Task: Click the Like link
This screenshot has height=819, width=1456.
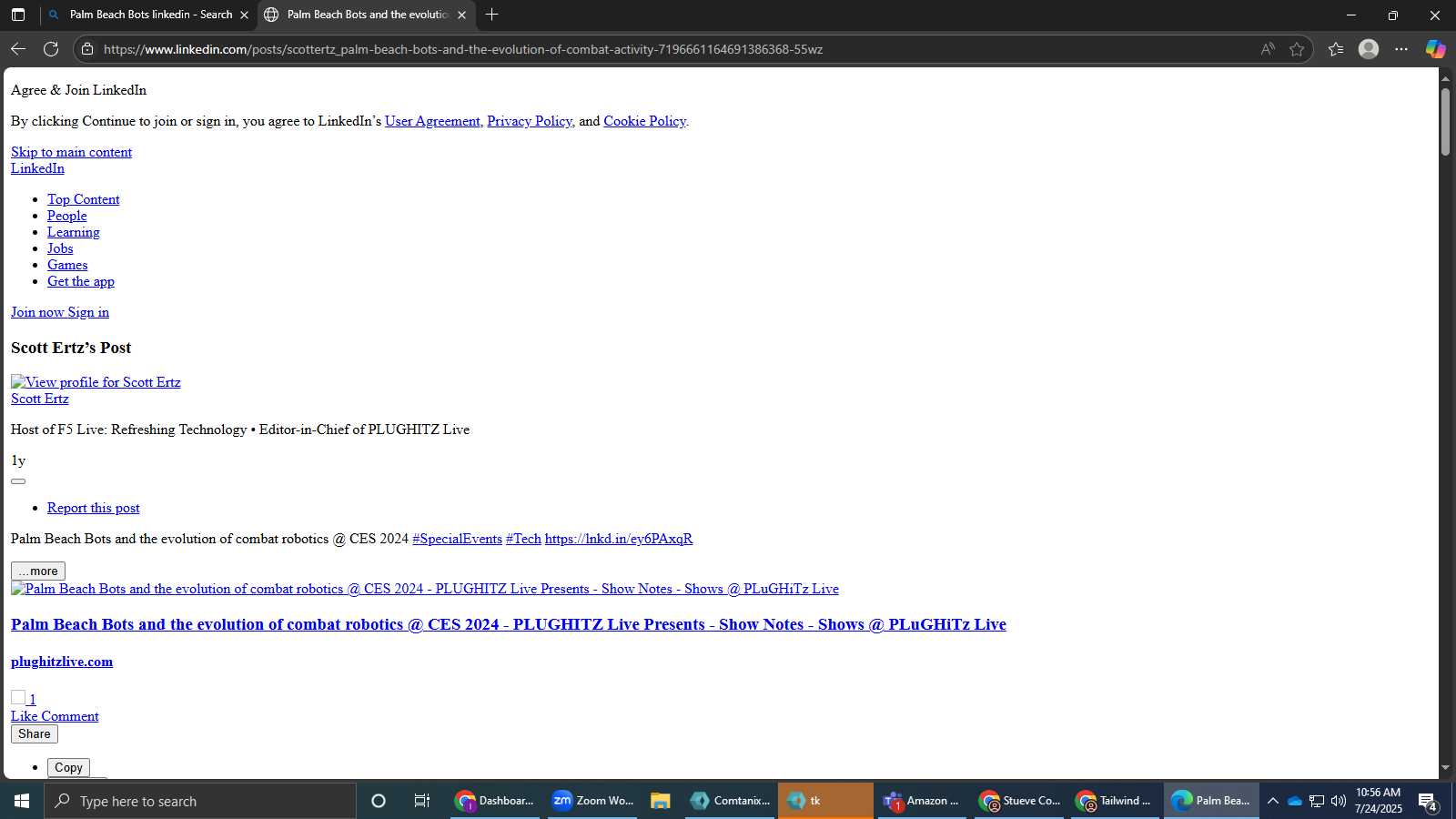Action: [25, 716]
